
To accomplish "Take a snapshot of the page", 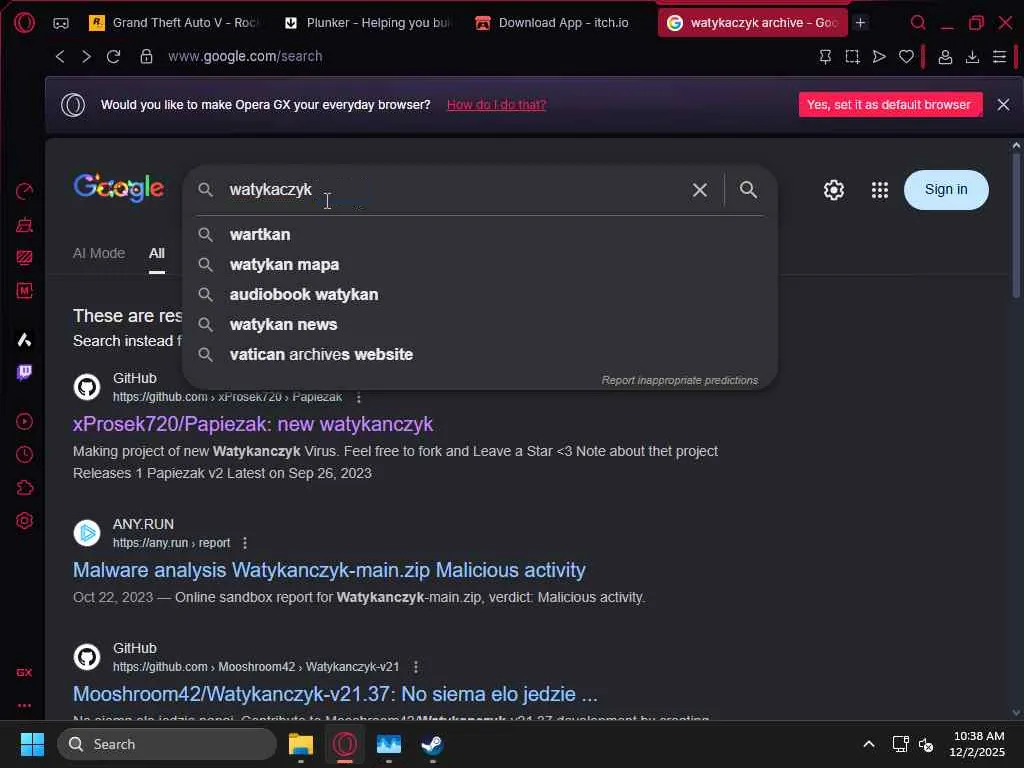I will coord(852,57).
